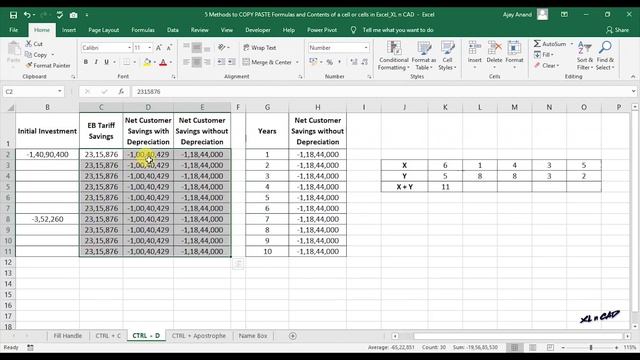The width and height of the screenshot is (640, 360).
Task: Toggle Wrap Text
Action: (260, 48)
